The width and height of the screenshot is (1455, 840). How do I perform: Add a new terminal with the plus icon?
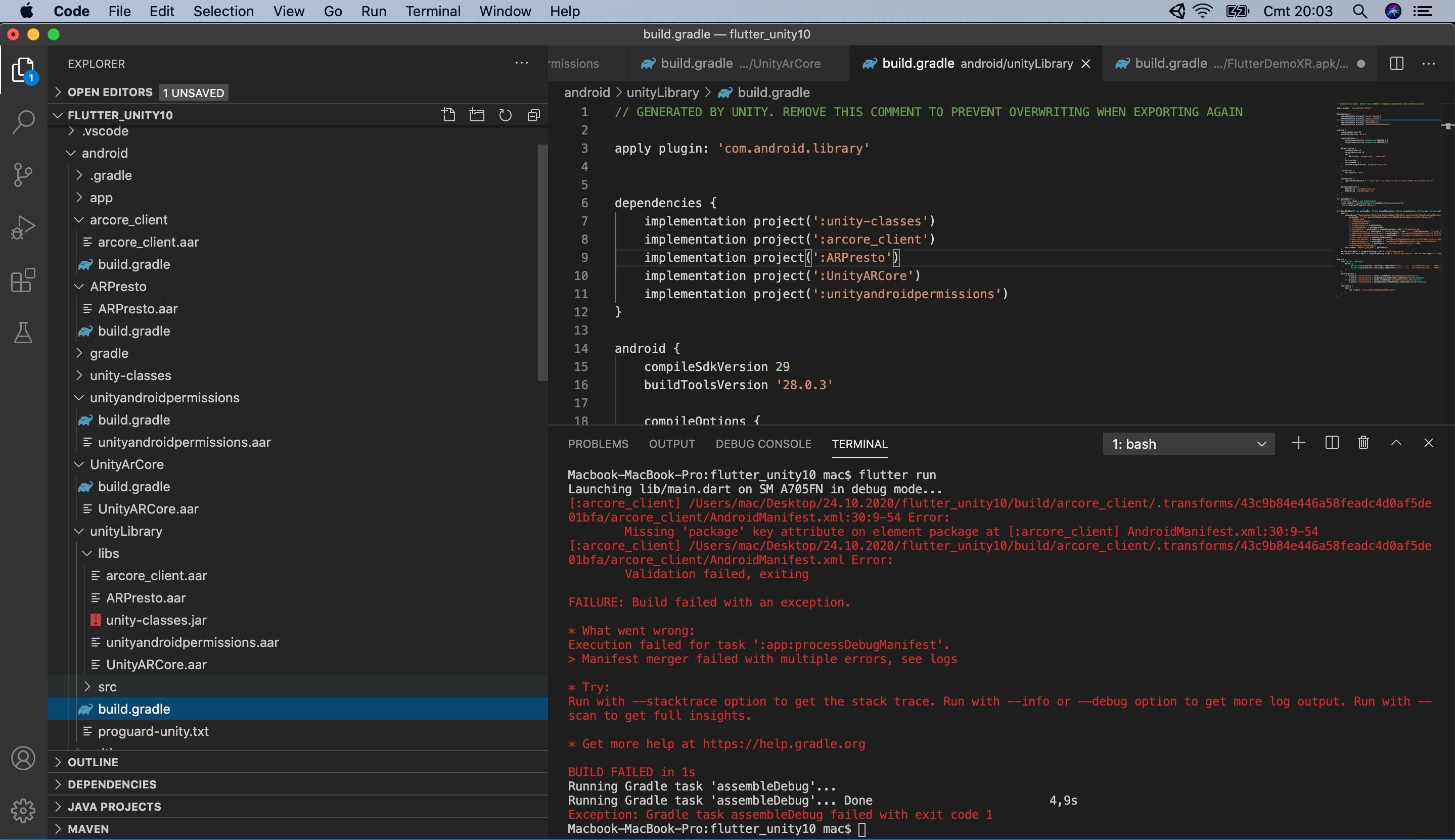coord(1298,443)
